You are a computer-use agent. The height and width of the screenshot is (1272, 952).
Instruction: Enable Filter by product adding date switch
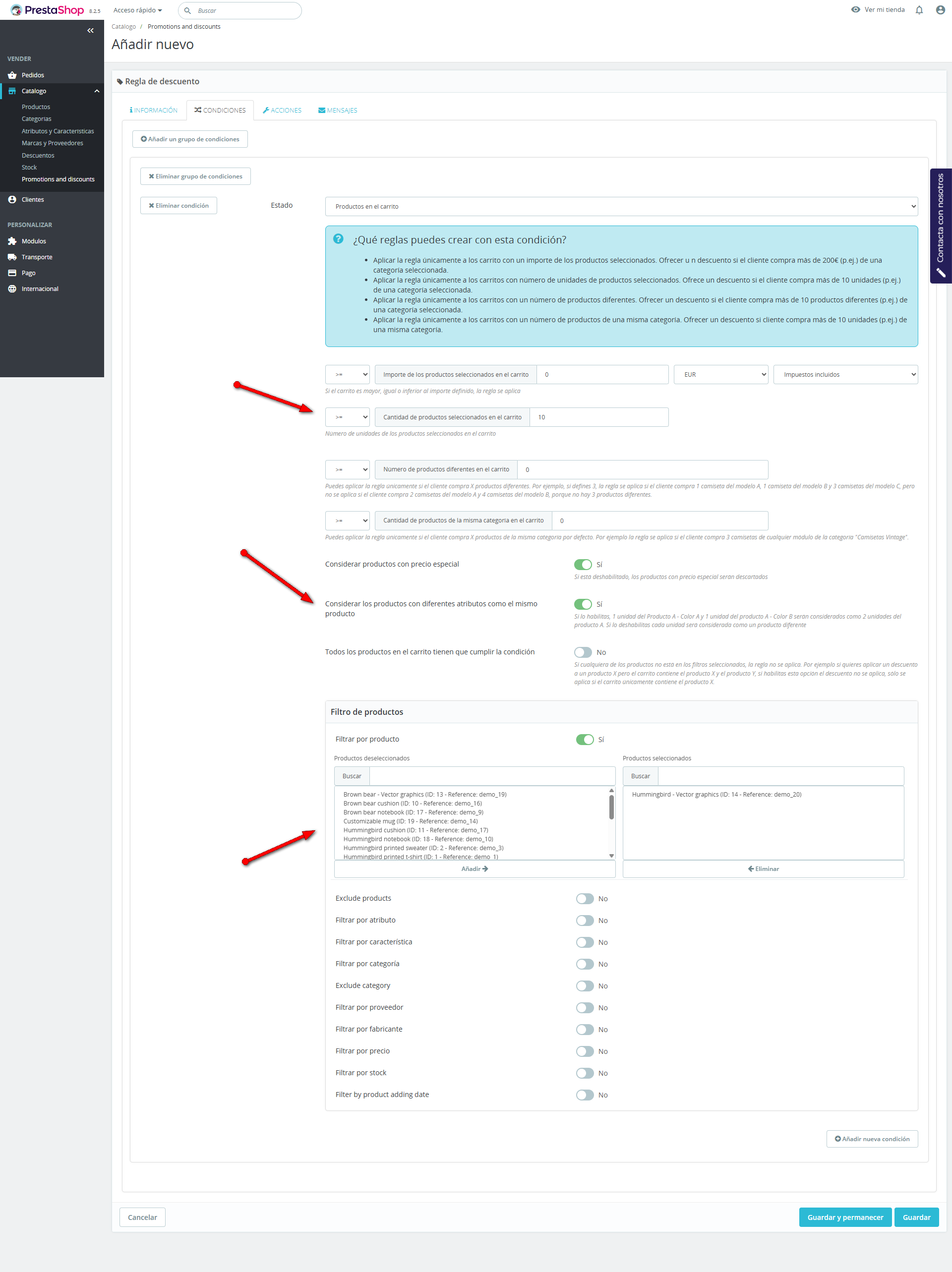[585, 1096]
